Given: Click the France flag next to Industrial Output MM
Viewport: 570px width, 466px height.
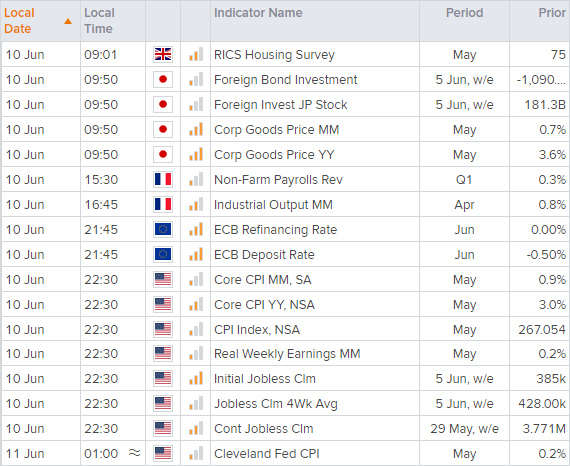Looking at the screenshot, I should 163,205.
